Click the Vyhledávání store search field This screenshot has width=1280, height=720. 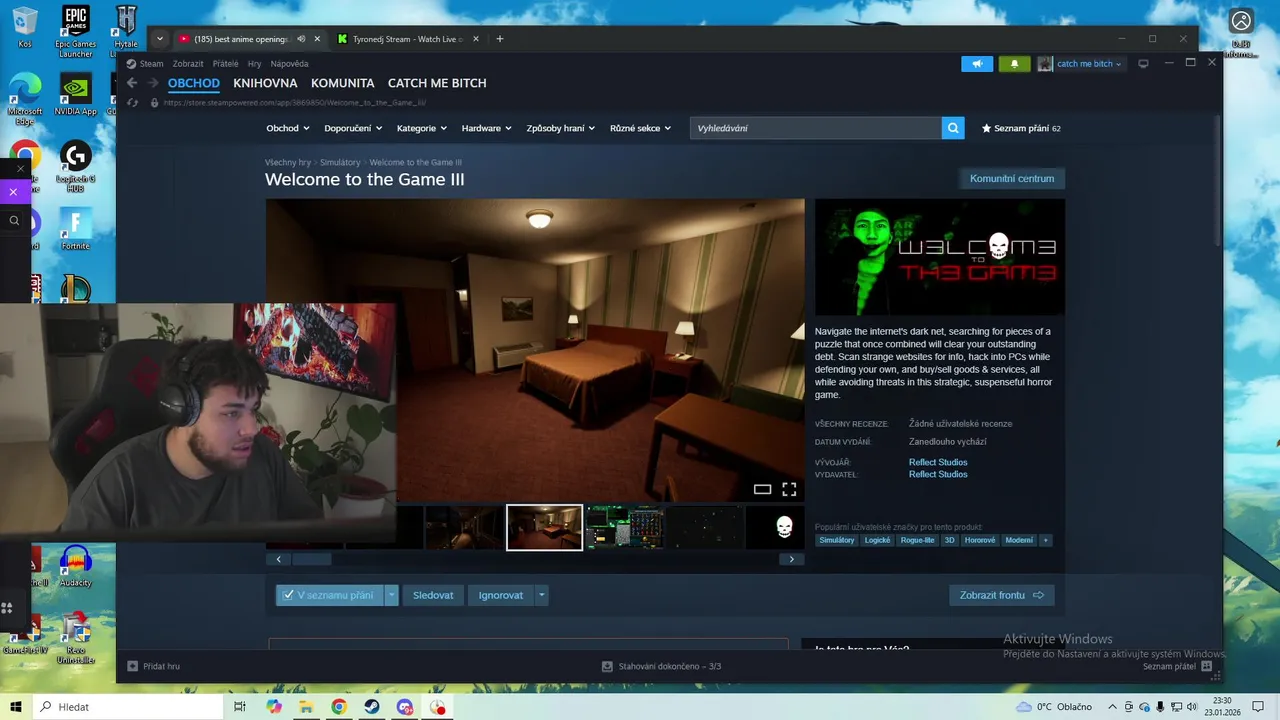click(x=815, y=128)
